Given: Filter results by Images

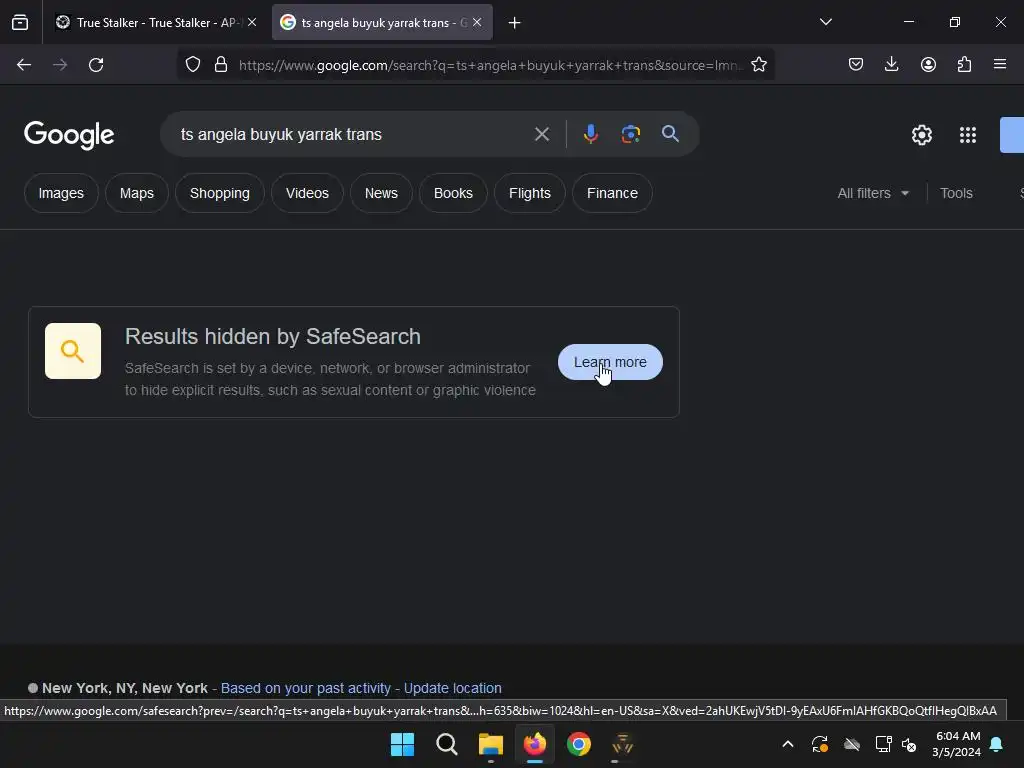Looking at the screenshot, I should (x=61, y=193).
